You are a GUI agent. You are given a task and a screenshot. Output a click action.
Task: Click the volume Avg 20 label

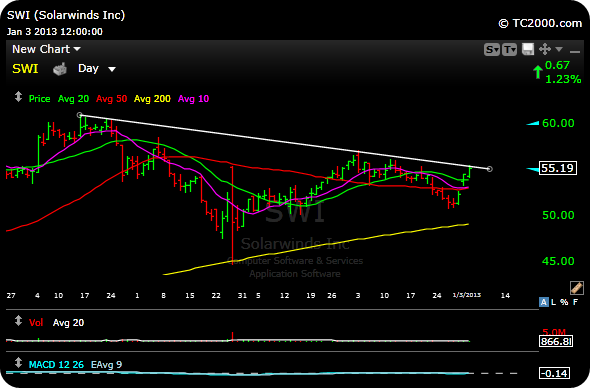pyautogui.click(x=68, y=323)
